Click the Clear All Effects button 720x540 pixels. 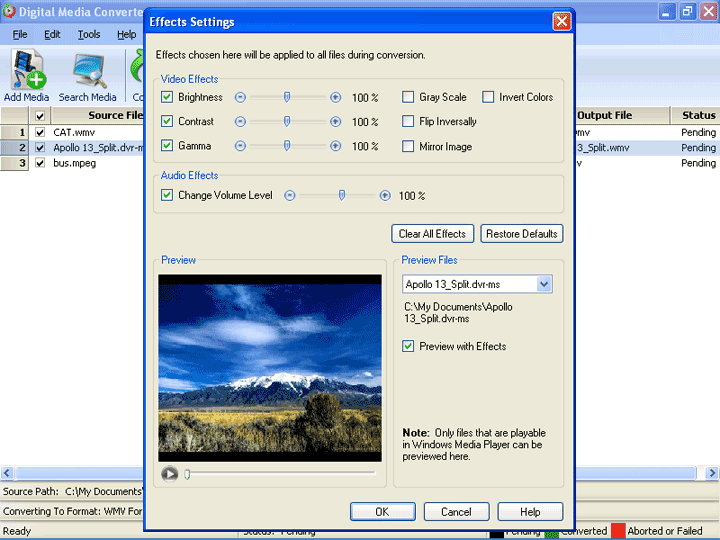[432, 234]
